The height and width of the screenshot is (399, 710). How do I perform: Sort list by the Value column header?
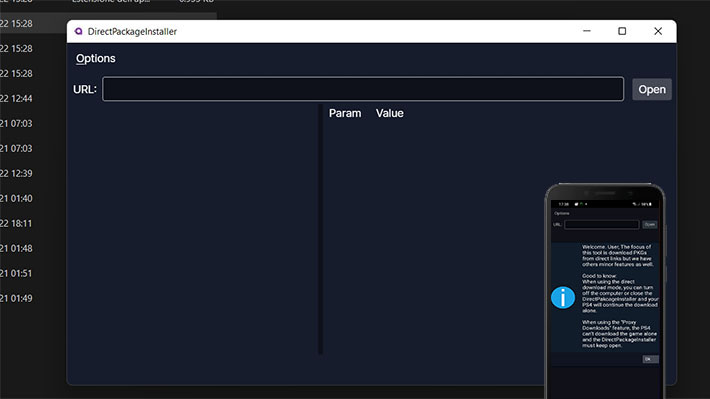[x=389, y=113]
